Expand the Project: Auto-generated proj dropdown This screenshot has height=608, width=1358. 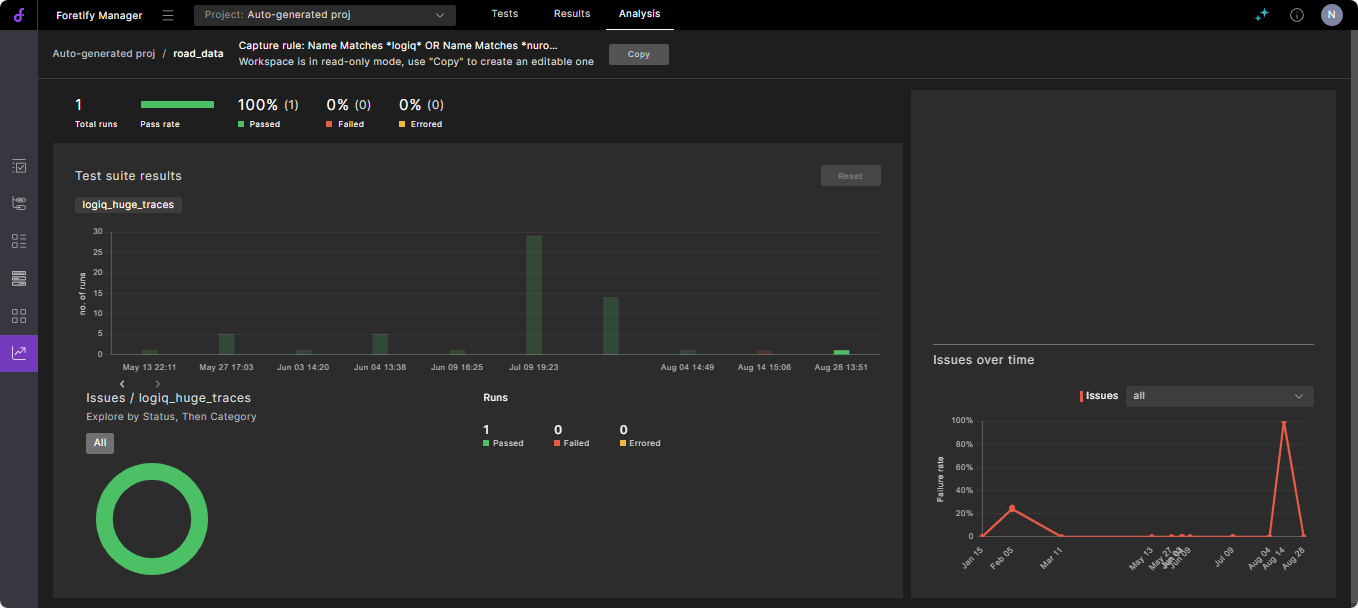coord(324,15)
